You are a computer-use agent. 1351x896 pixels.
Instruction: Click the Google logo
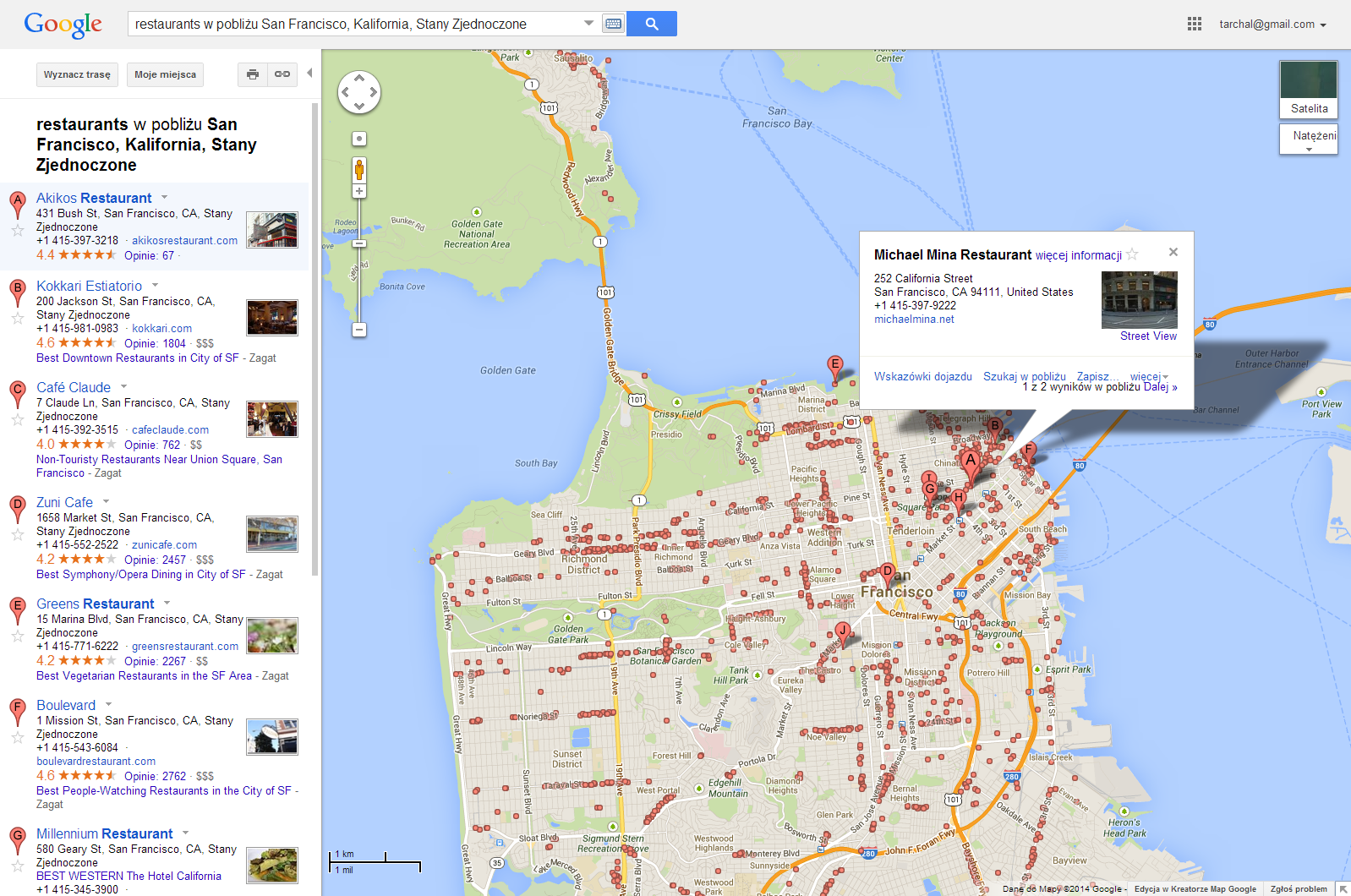tap(63, 25)
